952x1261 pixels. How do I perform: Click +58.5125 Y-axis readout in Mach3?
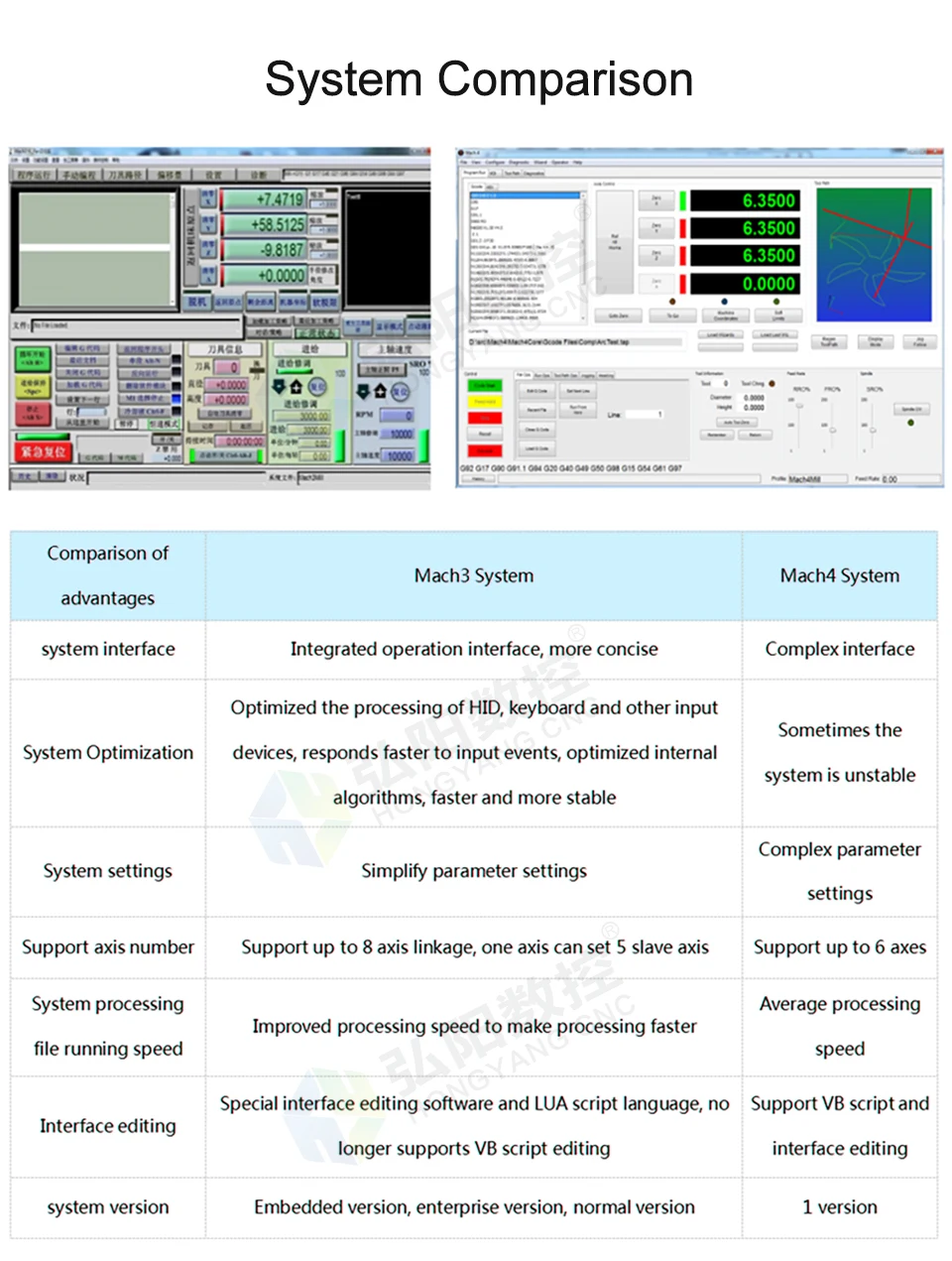pos(263,225)
